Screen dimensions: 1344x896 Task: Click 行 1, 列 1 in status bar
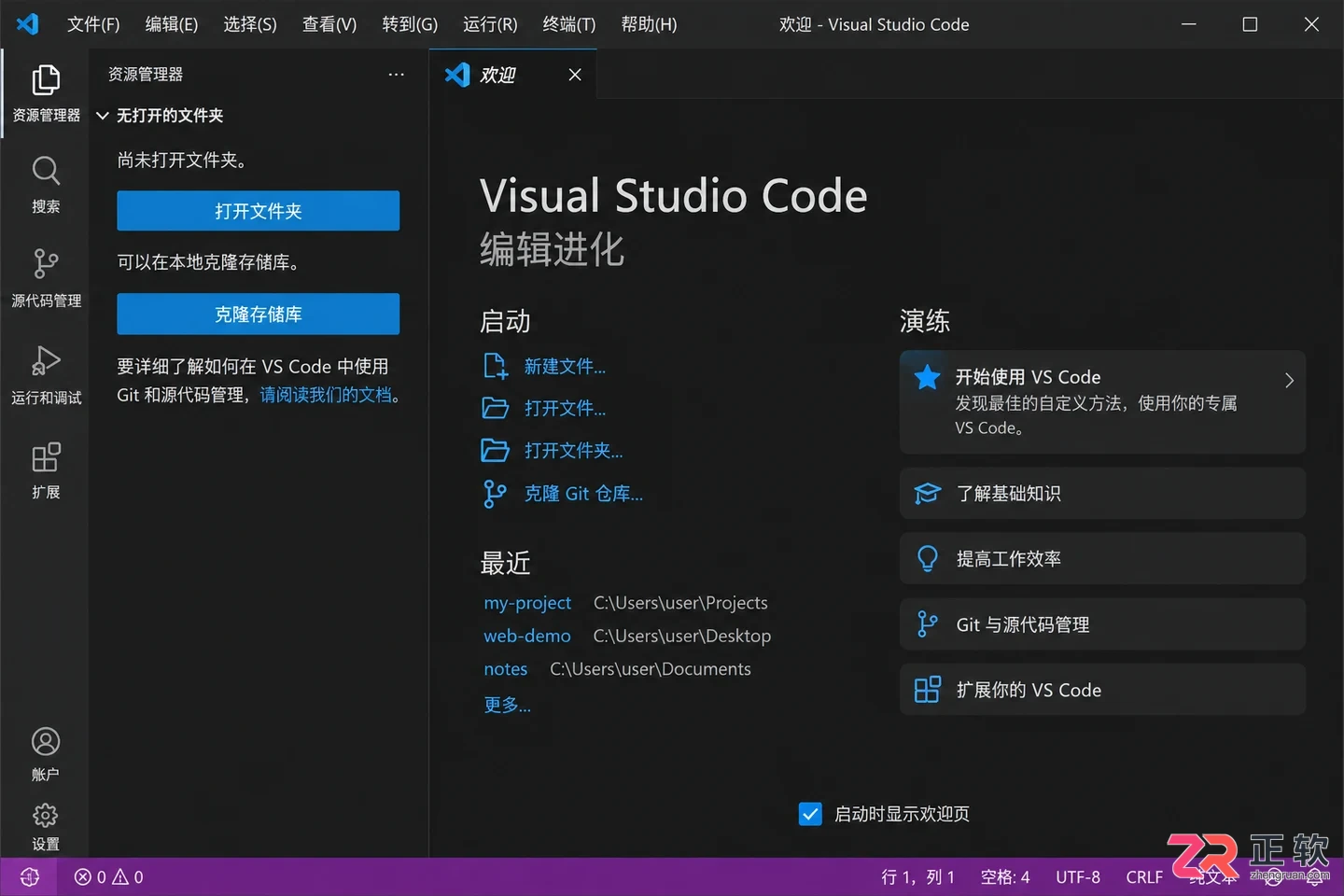tap(918, 877)
